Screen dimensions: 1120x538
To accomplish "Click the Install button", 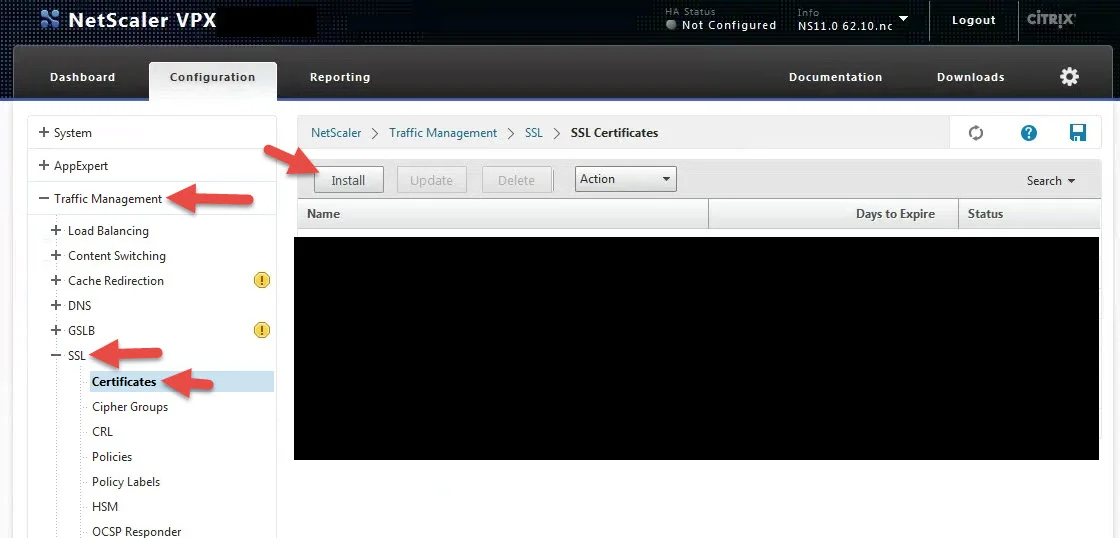I will point(349,180).
